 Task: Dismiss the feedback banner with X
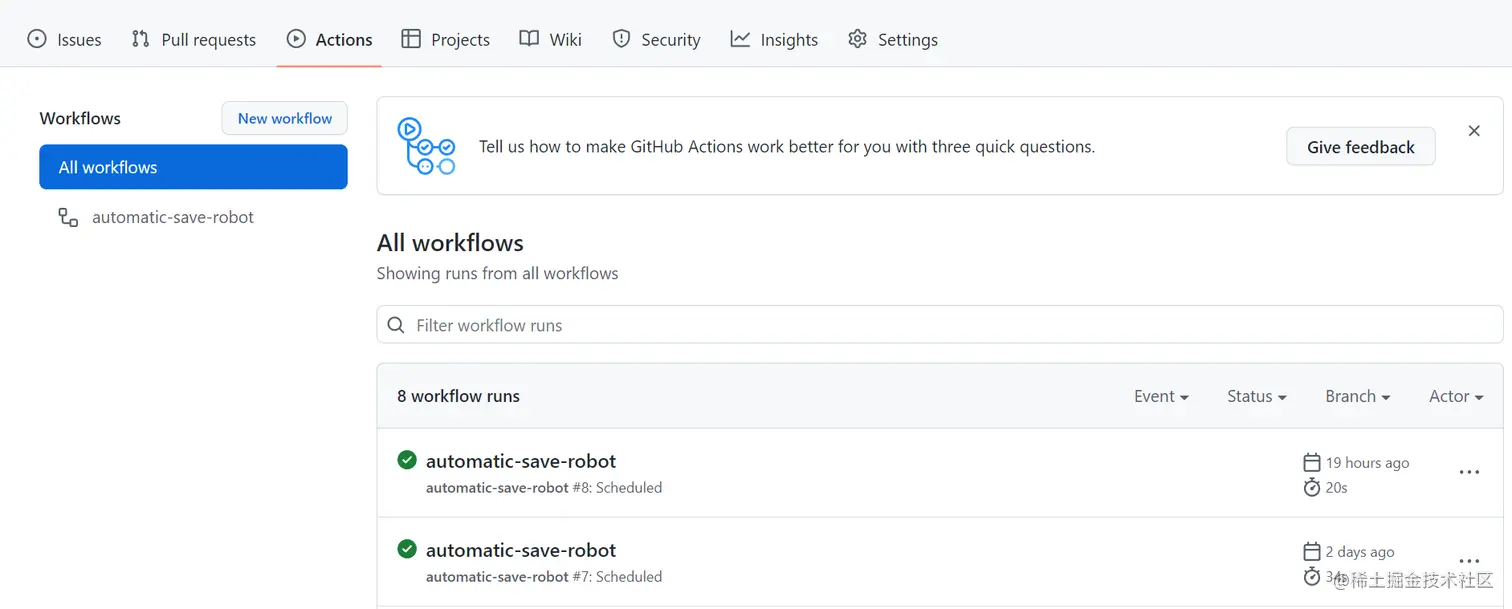pos(1473,131)
